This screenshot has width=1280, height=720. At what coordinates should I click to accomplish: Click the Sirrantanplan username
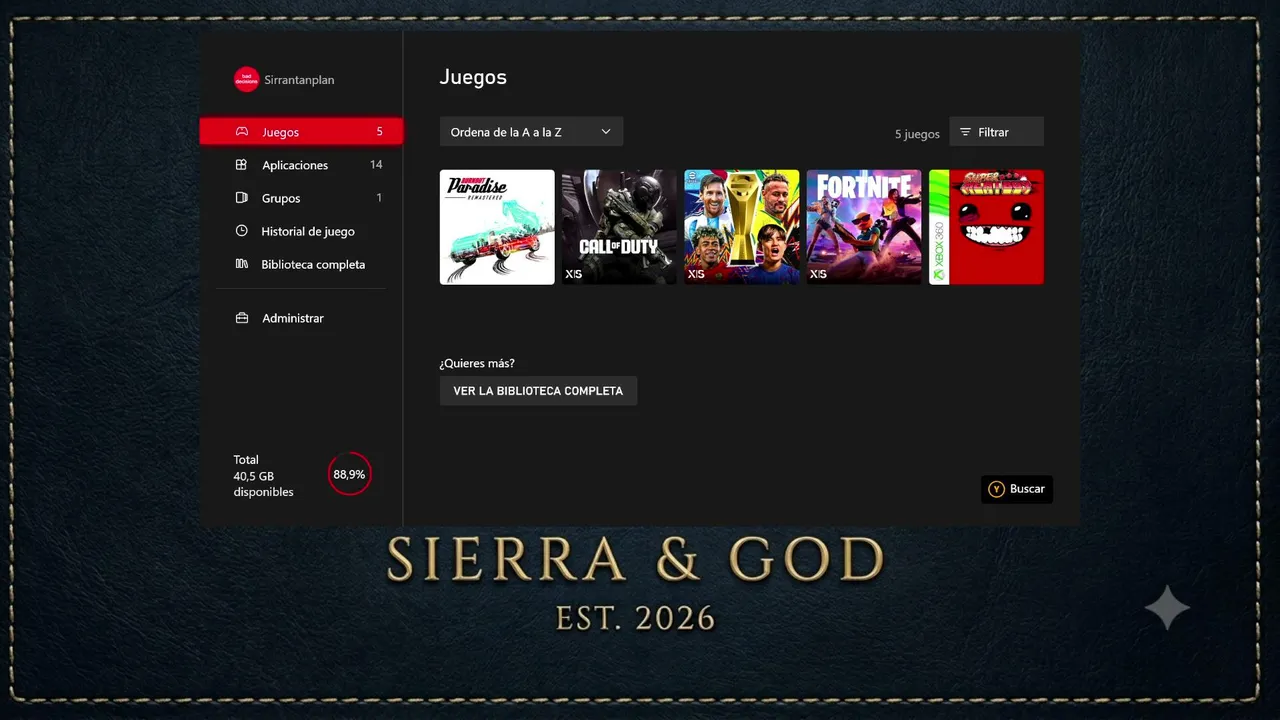pos(299,80)
